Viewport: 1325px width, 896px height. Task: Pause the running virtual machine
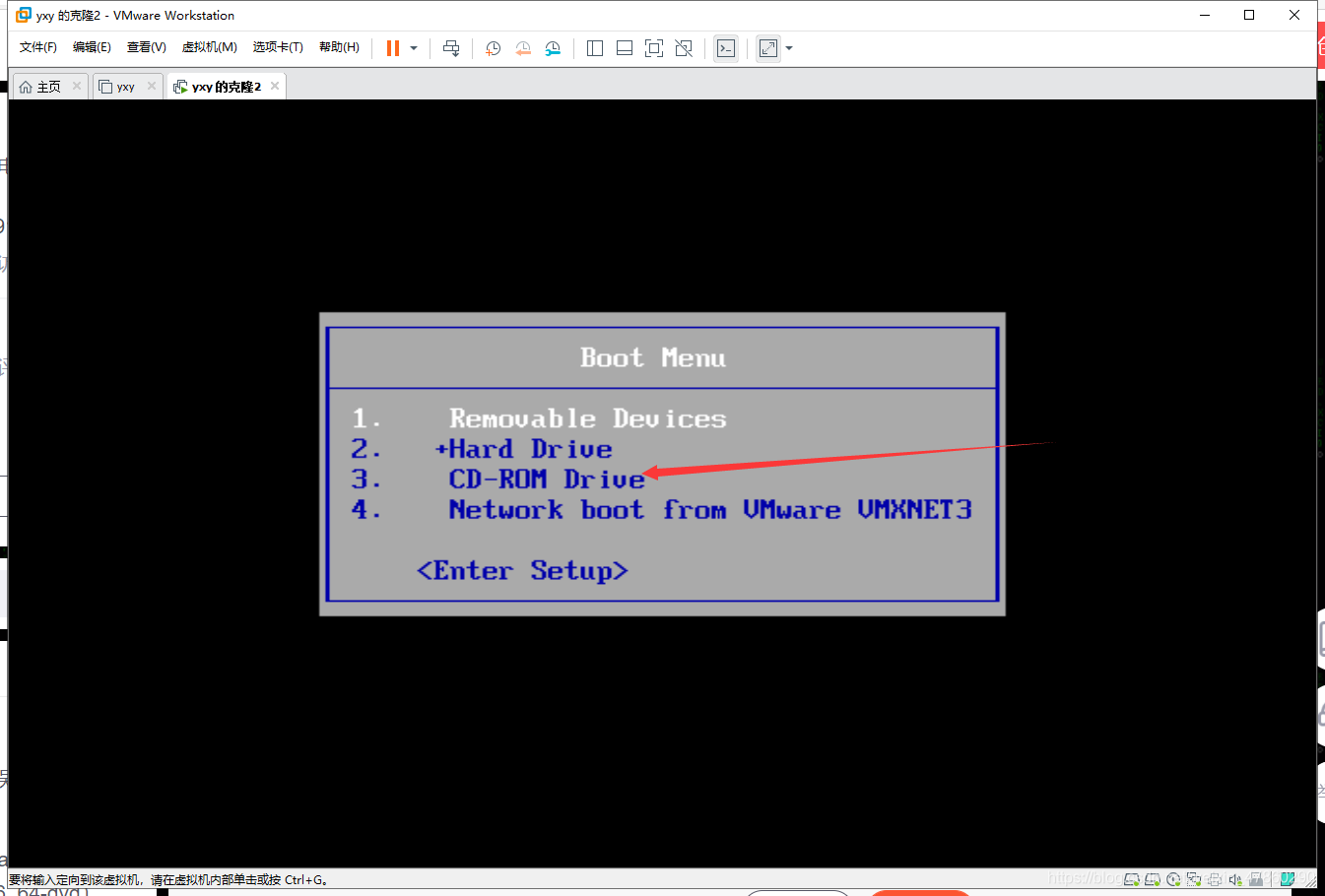point(393,48)
